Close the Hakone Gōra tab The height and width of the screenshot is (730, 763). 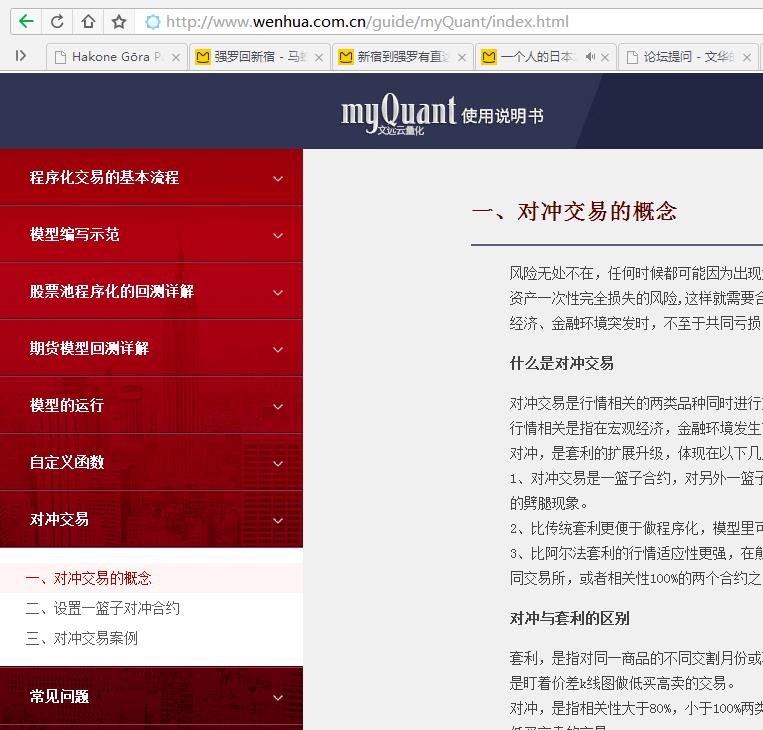176,57
